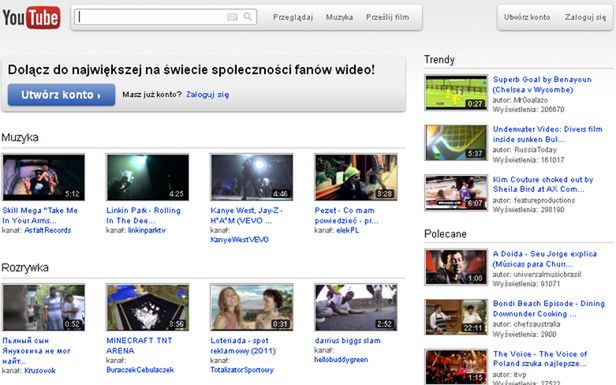Image resolution: width=616 pixels, height=385 pixels.
Task: Open the darrius biggs slam thumbnail
Action: coord(356,307)
